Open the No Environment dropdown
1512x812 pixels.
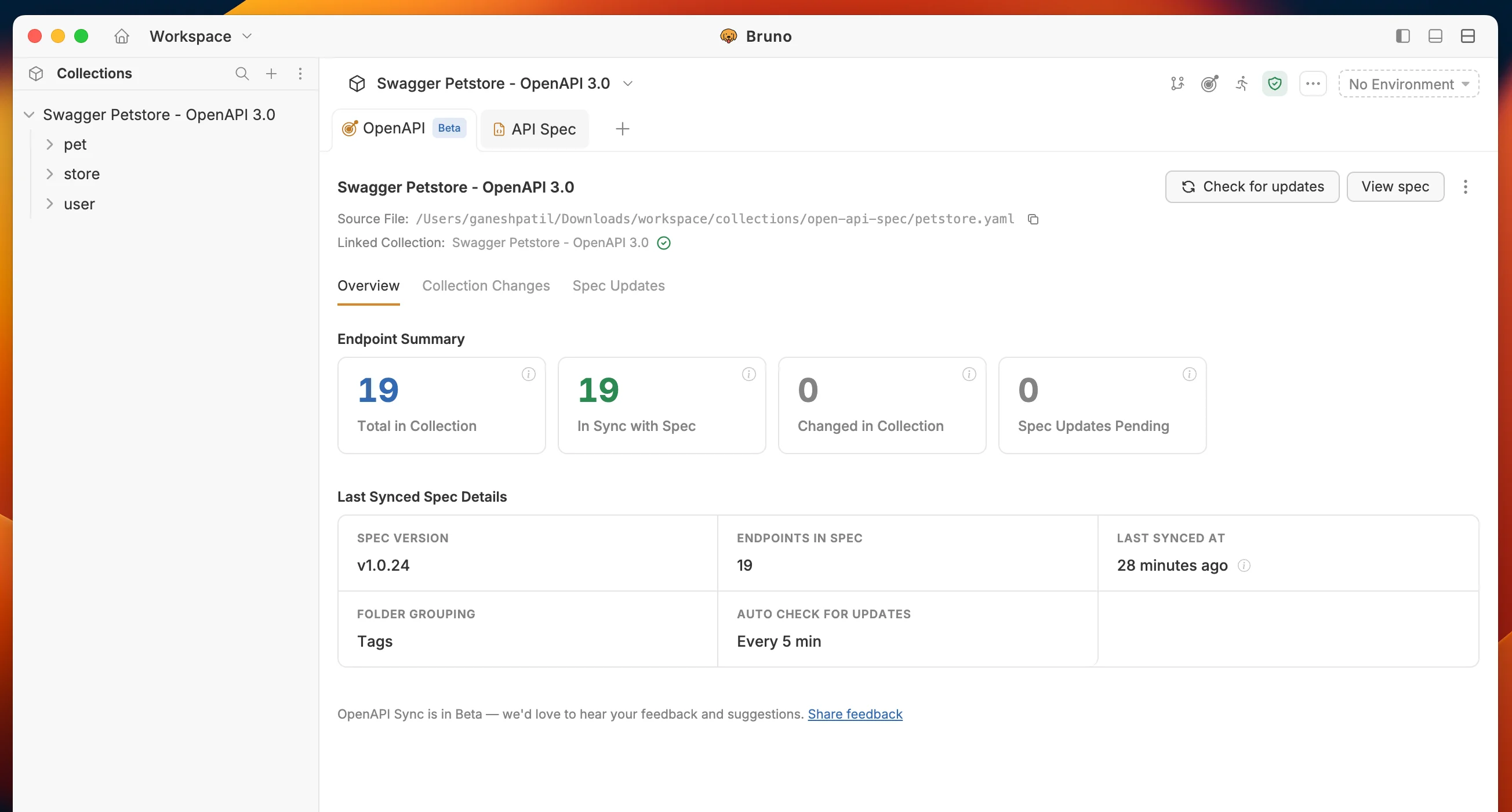[x=1409, y=84]
